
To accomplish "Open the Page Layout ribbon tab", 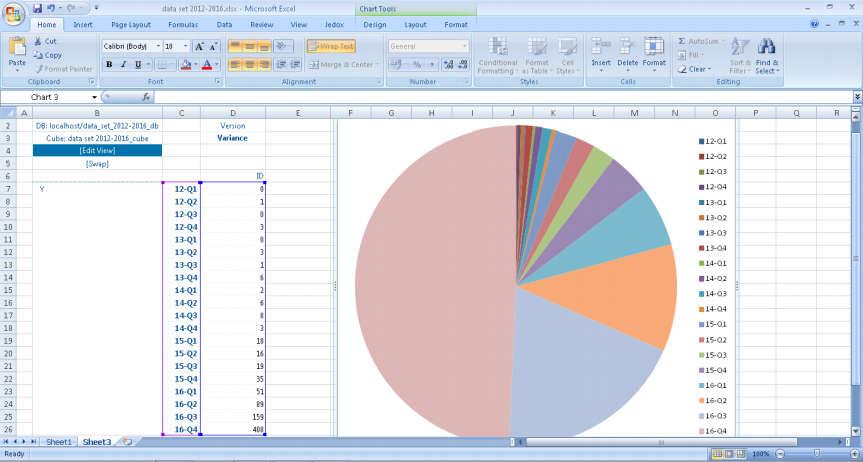I will [131, 25].
